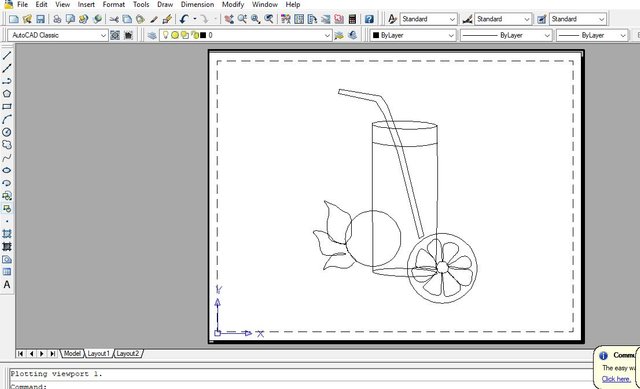Select the Gradient tool
The width and height of the screenshot is (640, 389).
pyautogui.click(x=7, y=247)
